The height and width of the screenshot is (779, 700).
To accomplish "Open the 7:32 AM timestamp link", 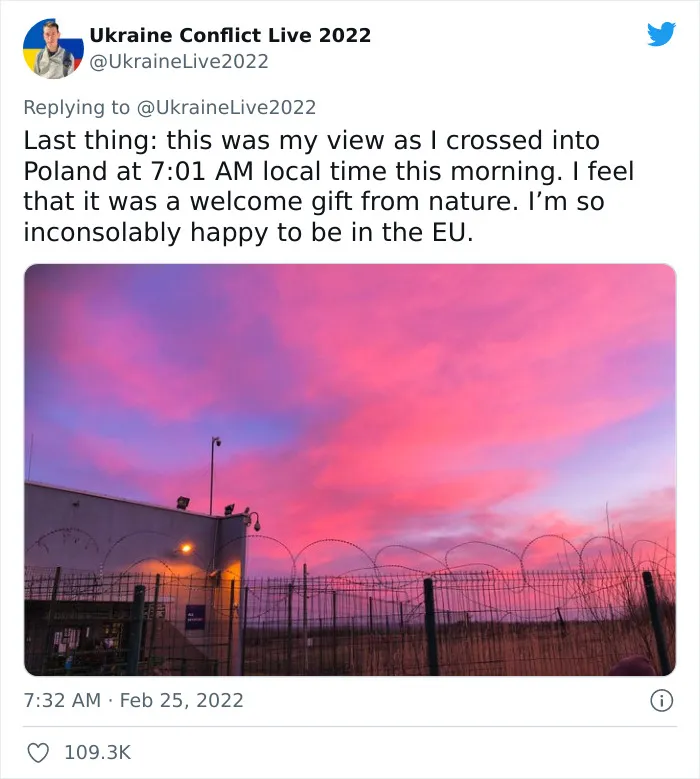I will point(62,701).
